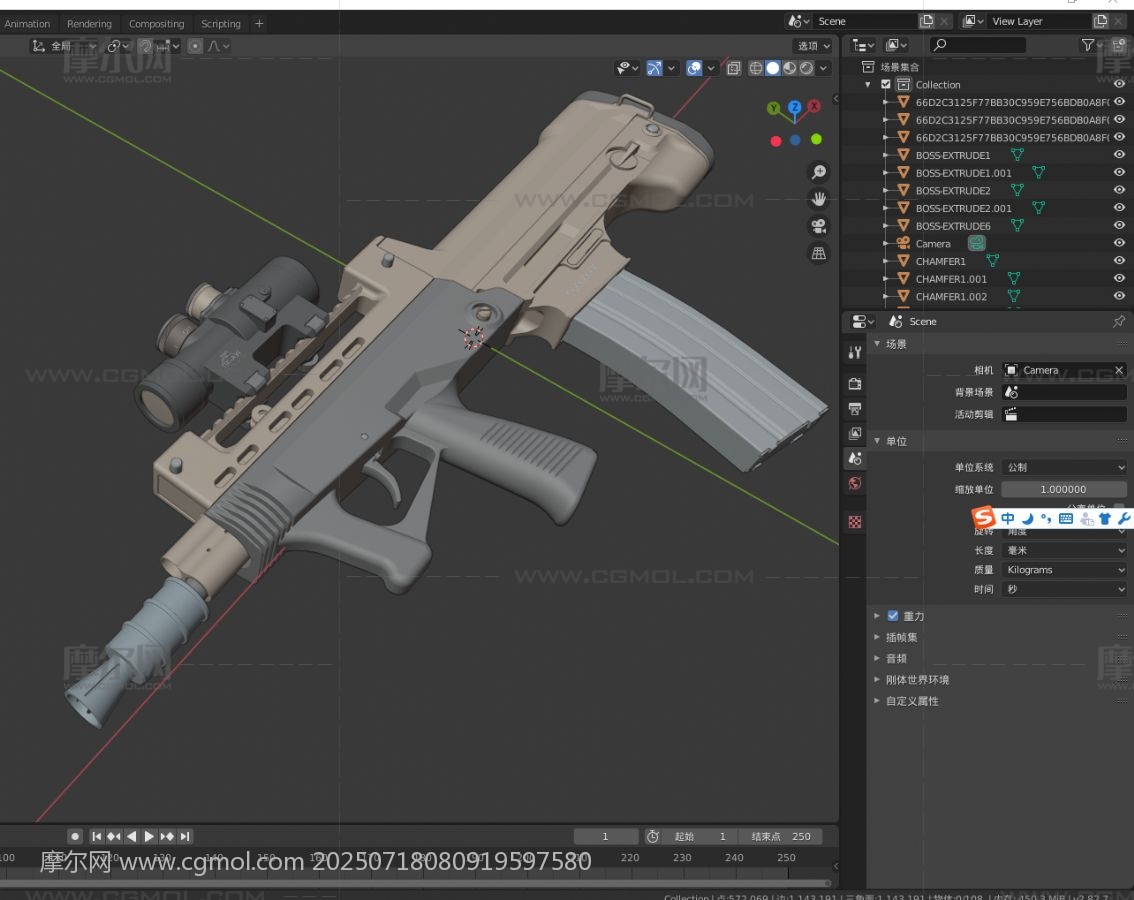Switch to the Animation workspace tab
This screenshot has width=1134, height=900.
click(27, 24)
